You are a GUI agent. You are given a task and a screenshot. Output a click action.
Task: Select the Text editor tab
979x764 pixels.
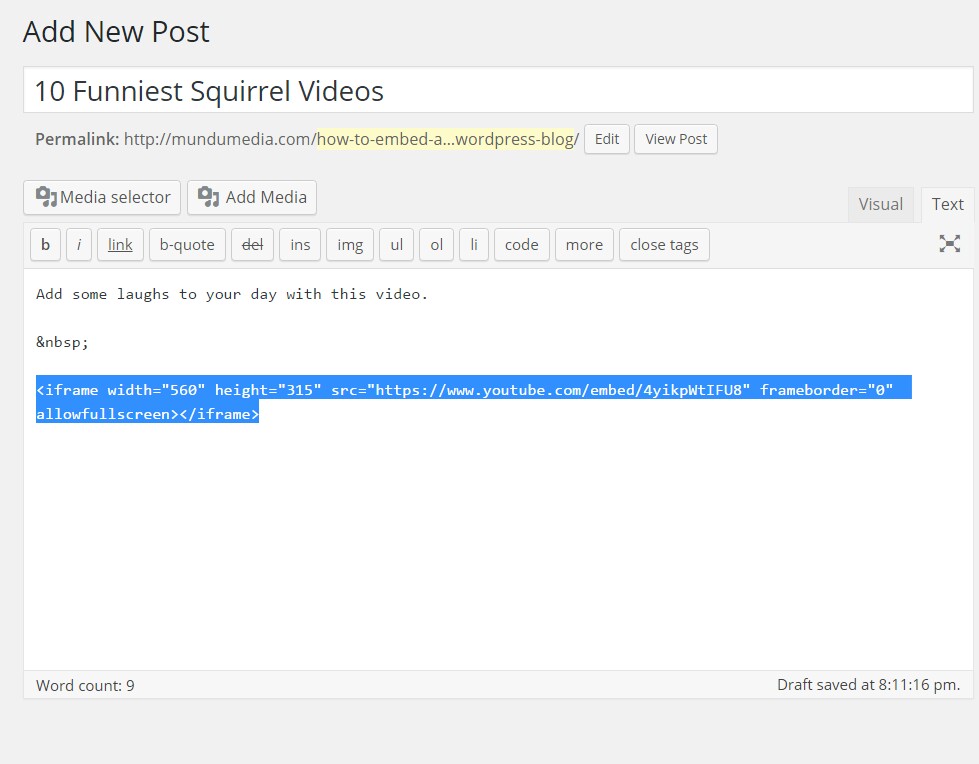[947, 204]
